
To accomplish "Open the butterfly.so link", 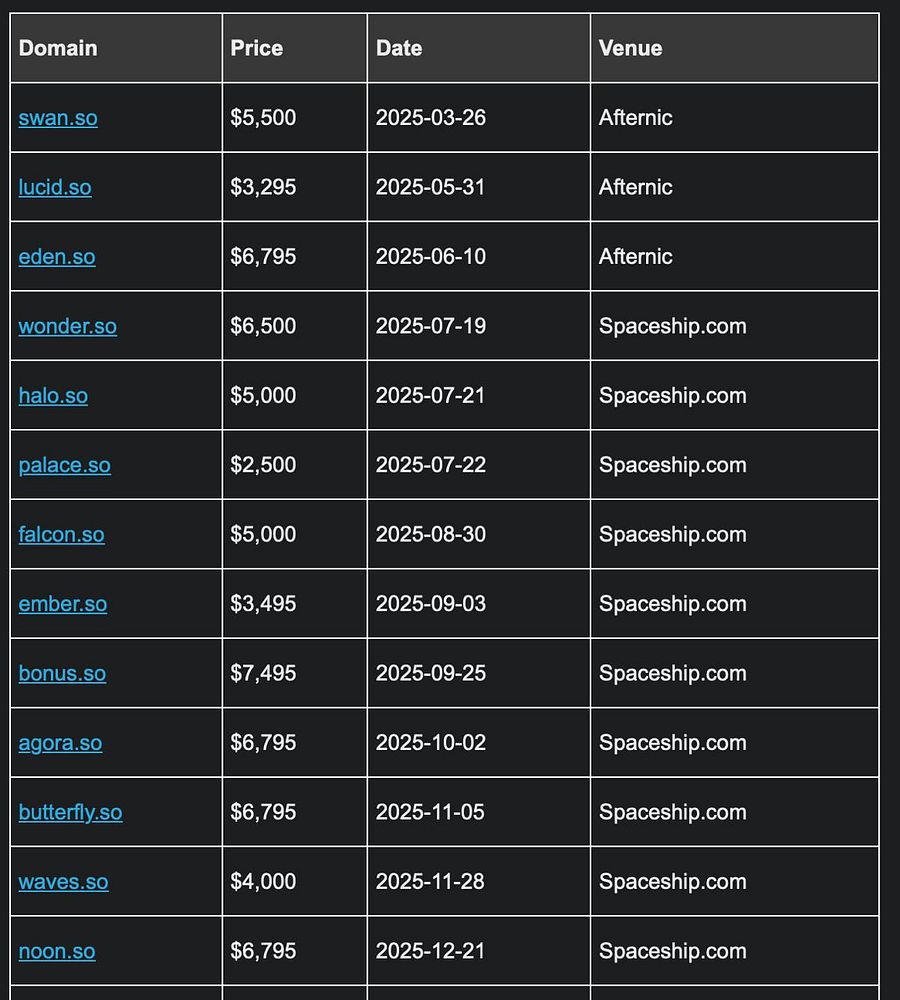I will [70, 813].
